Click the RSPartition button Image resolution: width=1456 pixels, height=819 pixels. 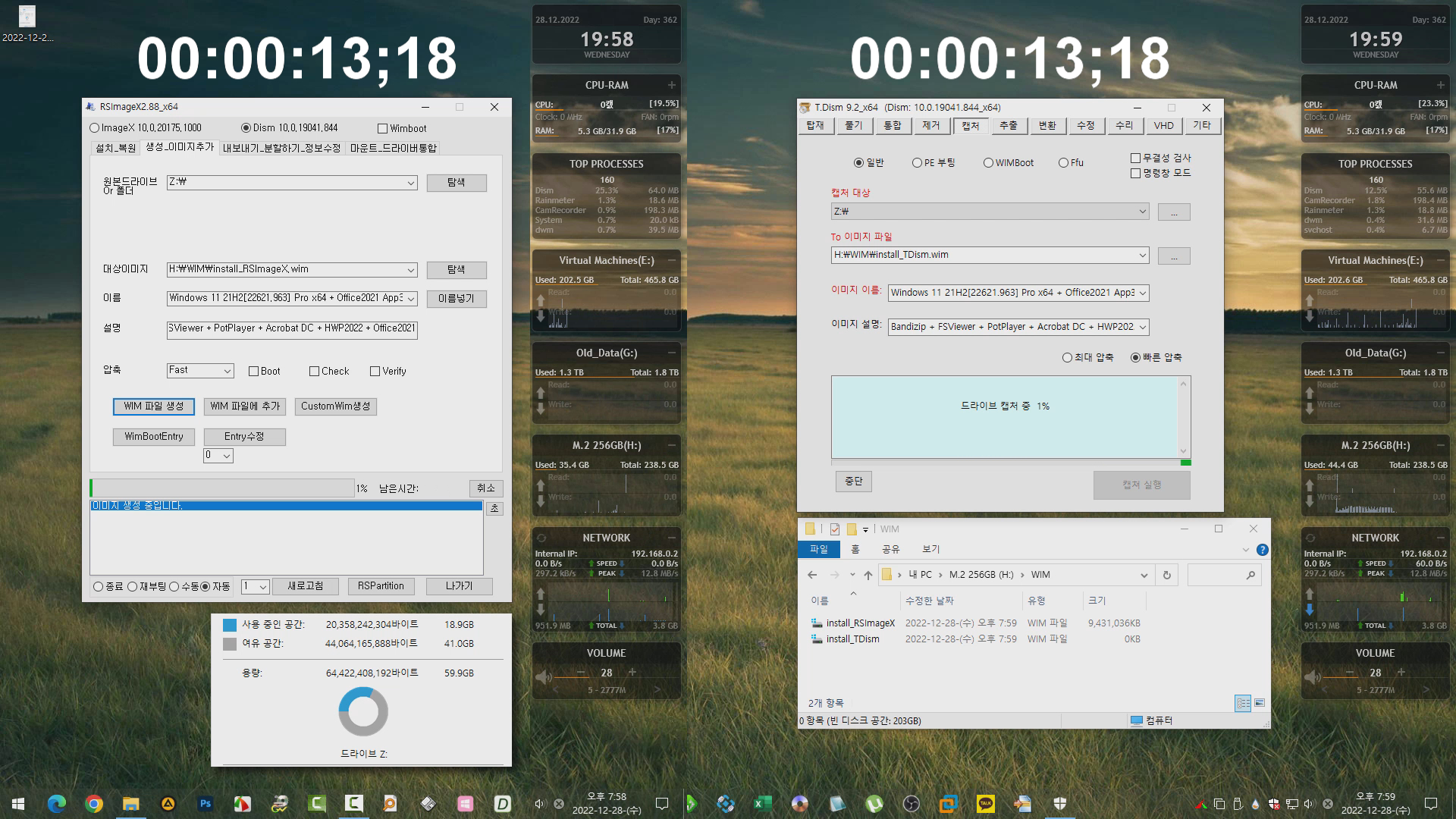tap(381, 586)
